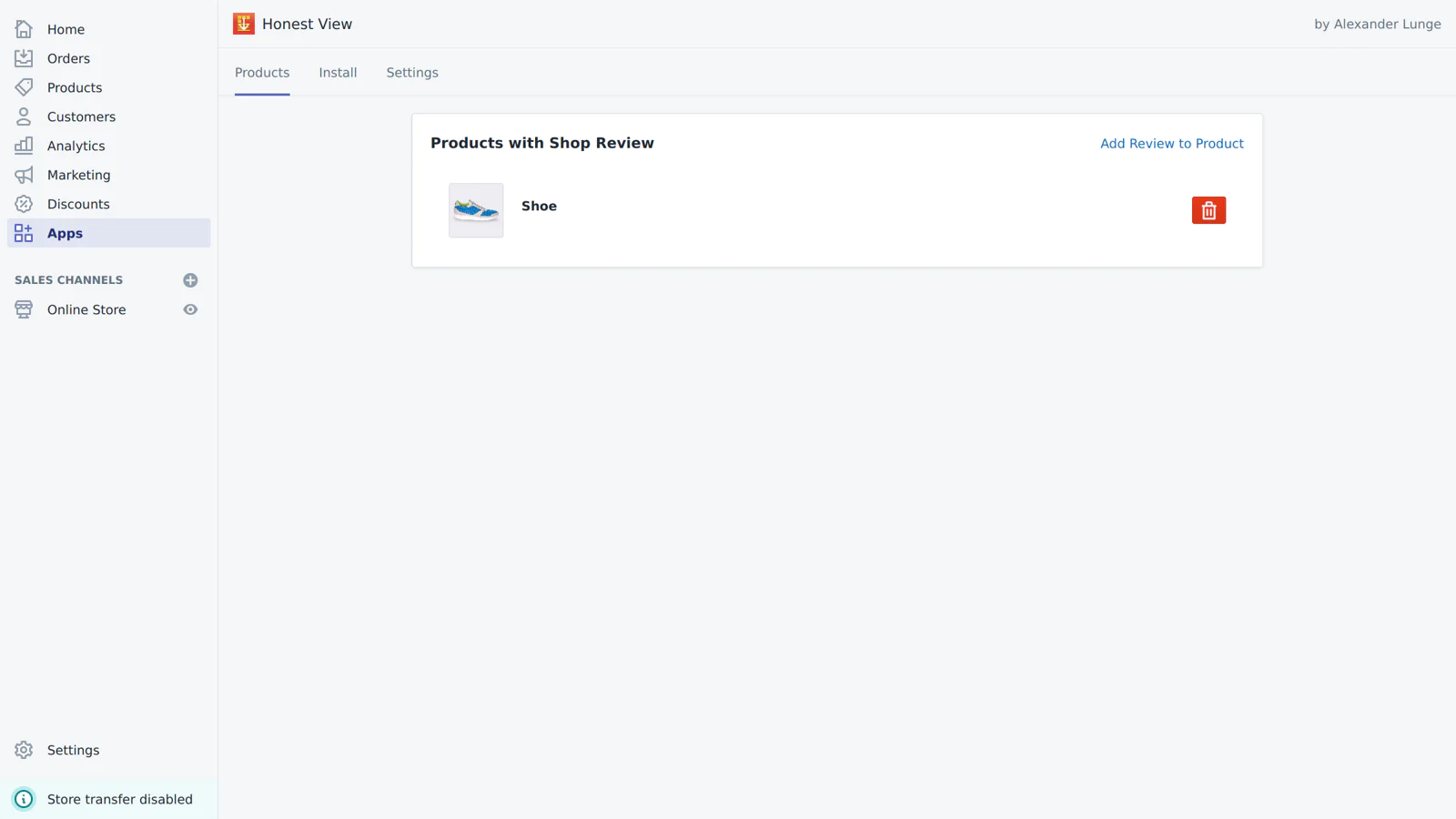Image resolution: width=1456 pixels, height=819 pixels.
Task: Go to Customers in the sidebar
Action: 81,116
